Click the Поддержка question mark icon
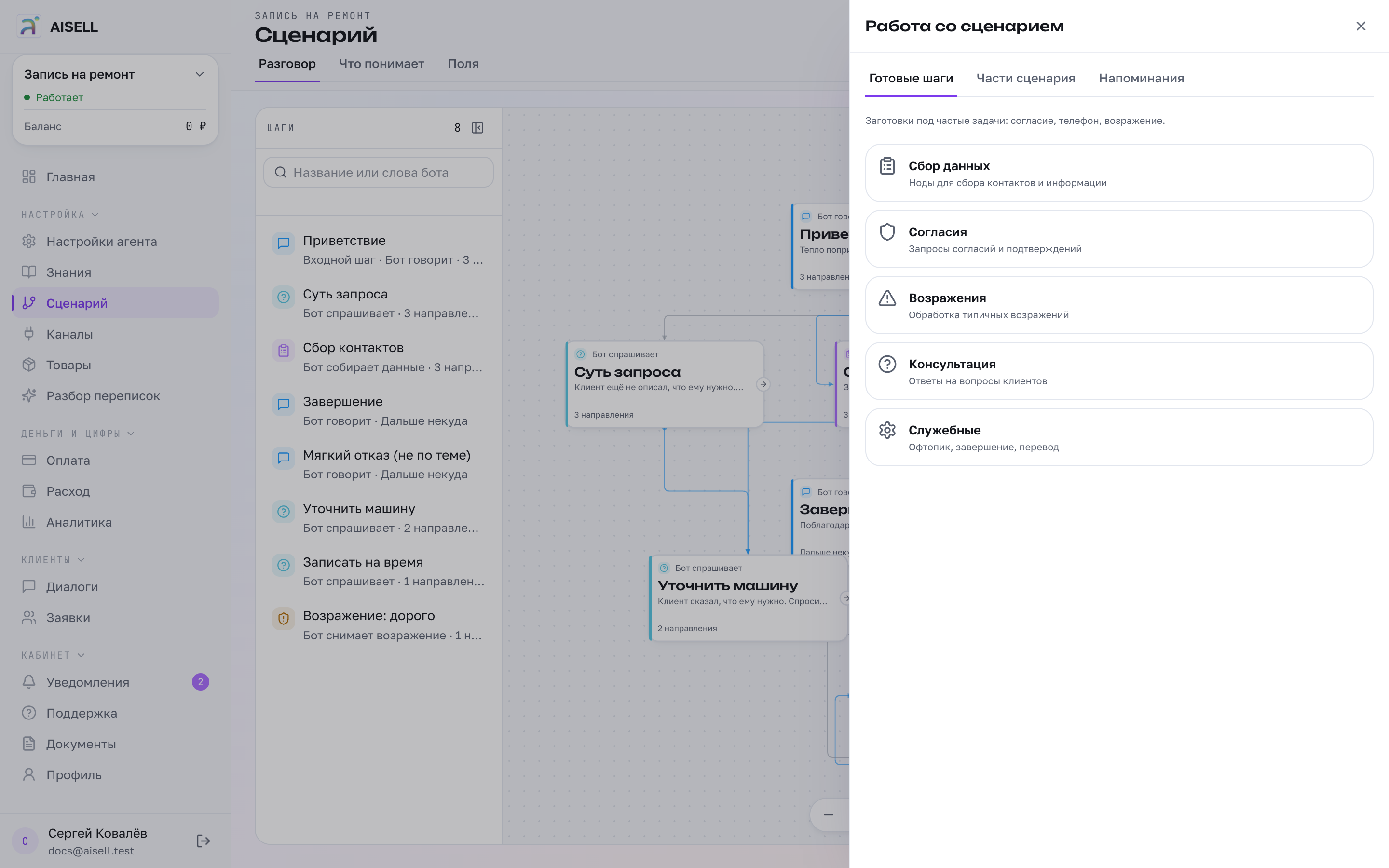The height and width of the screenshot is (868, 1389). (x=29, y=713)
